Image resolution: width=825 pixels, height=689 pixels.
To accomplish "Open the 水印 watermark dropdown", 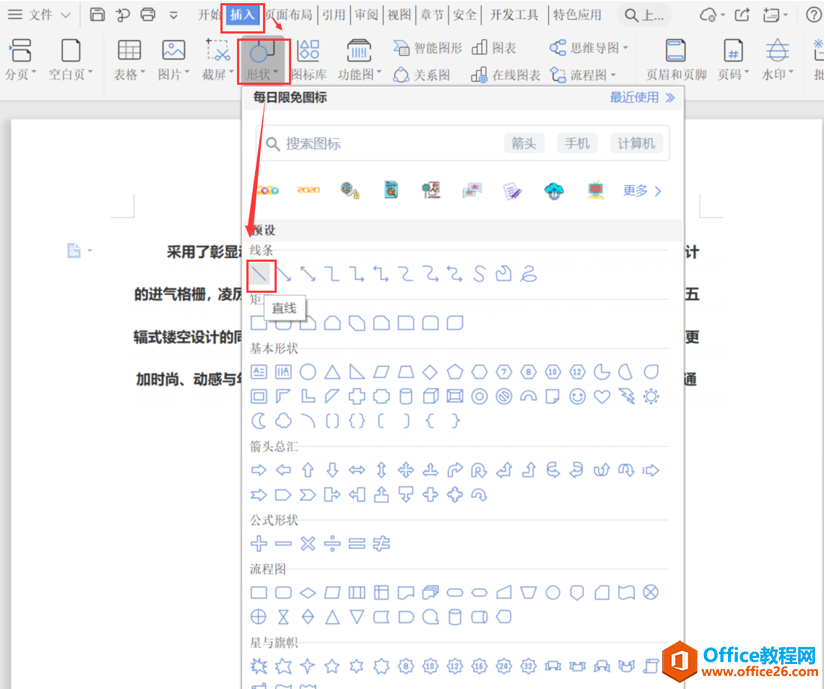I will 777,60.
